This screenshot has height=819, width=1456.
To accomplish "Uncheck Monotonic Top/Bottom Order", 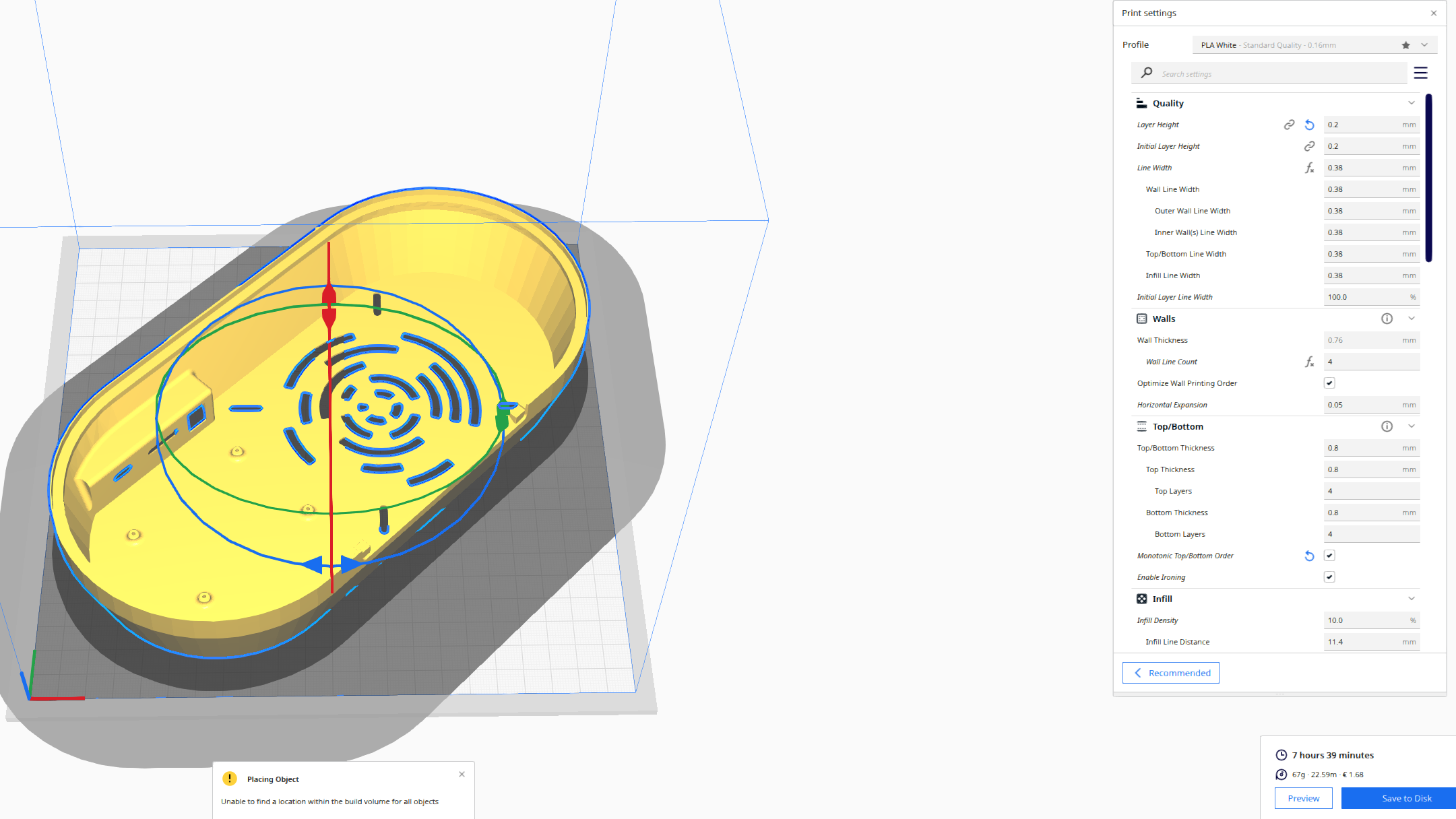I will (1329, 555).
